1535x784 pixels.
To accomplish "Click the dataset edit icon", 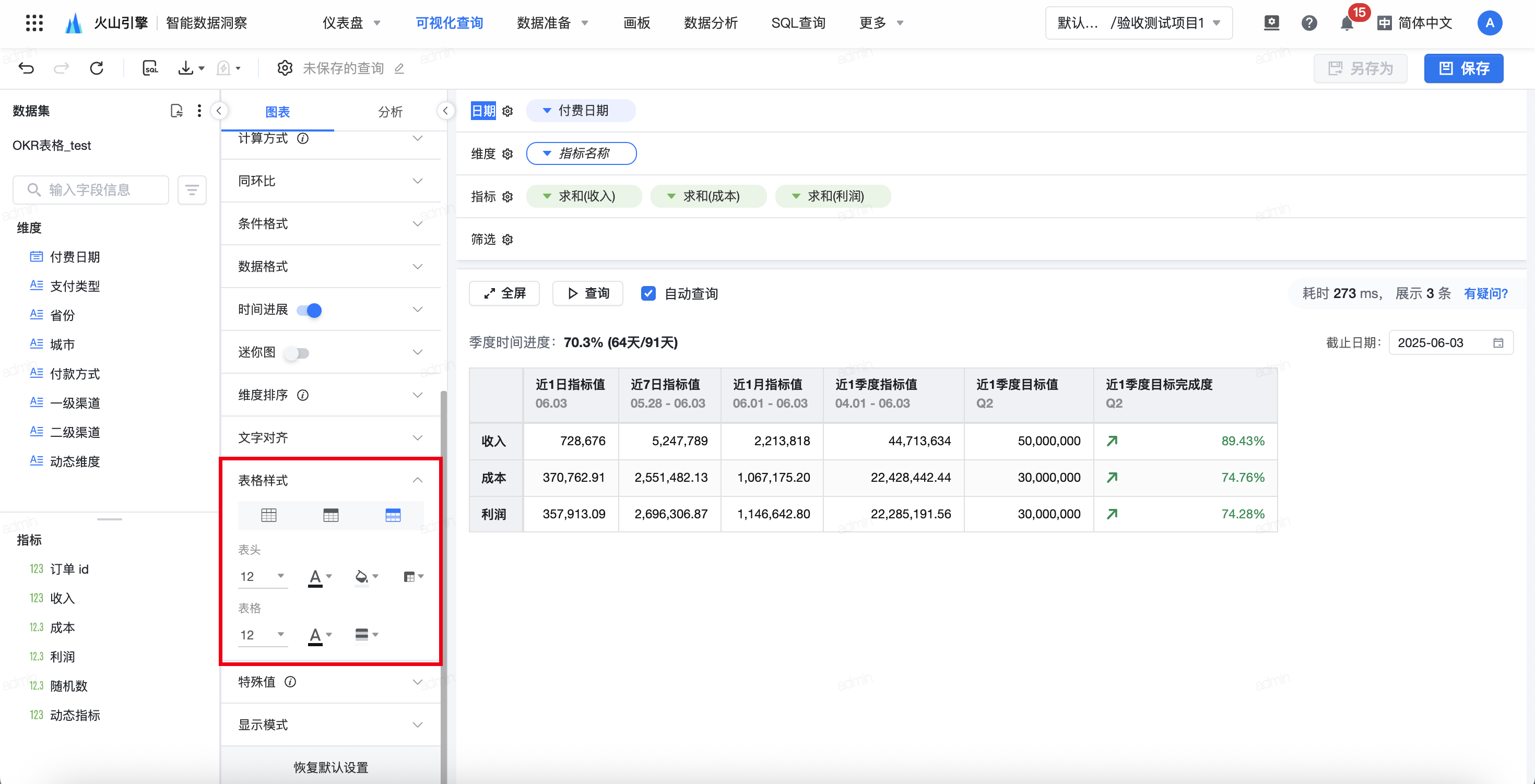I will (x=176, y=111).
